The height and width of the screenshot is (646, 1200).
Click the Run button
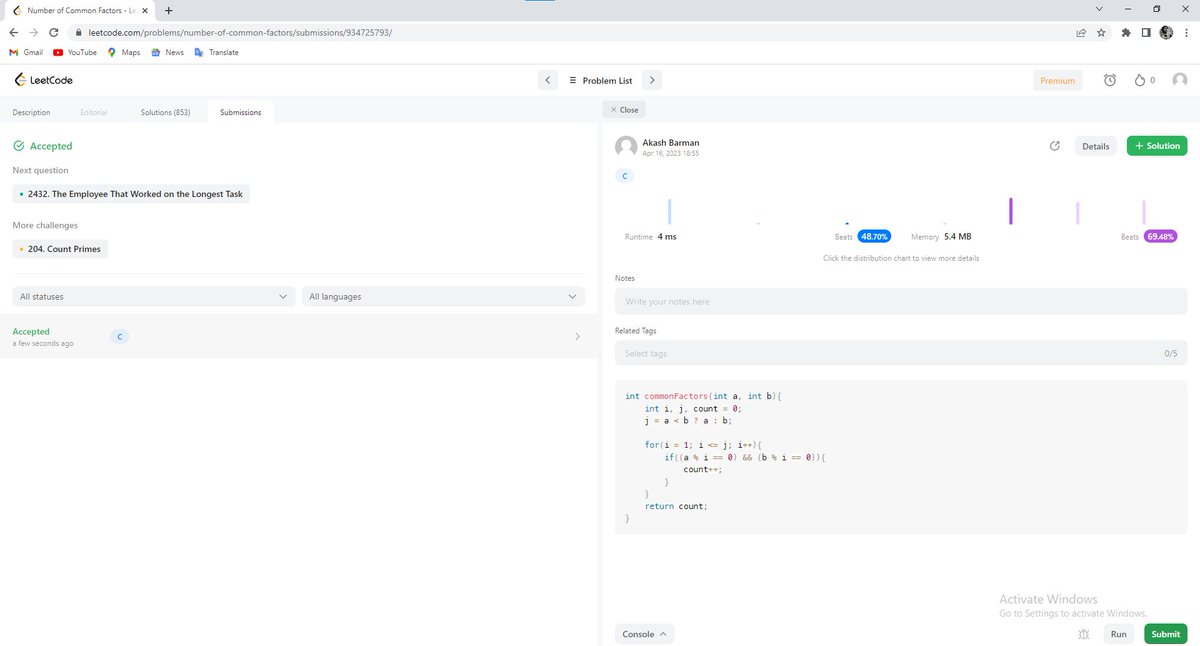tap(1118, 634)
